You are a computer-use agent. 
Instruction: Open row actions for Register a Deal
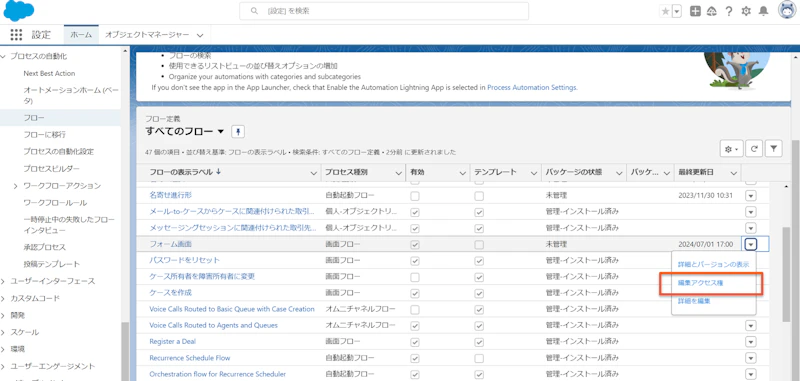pyautogui.click(x=751, y=342)
